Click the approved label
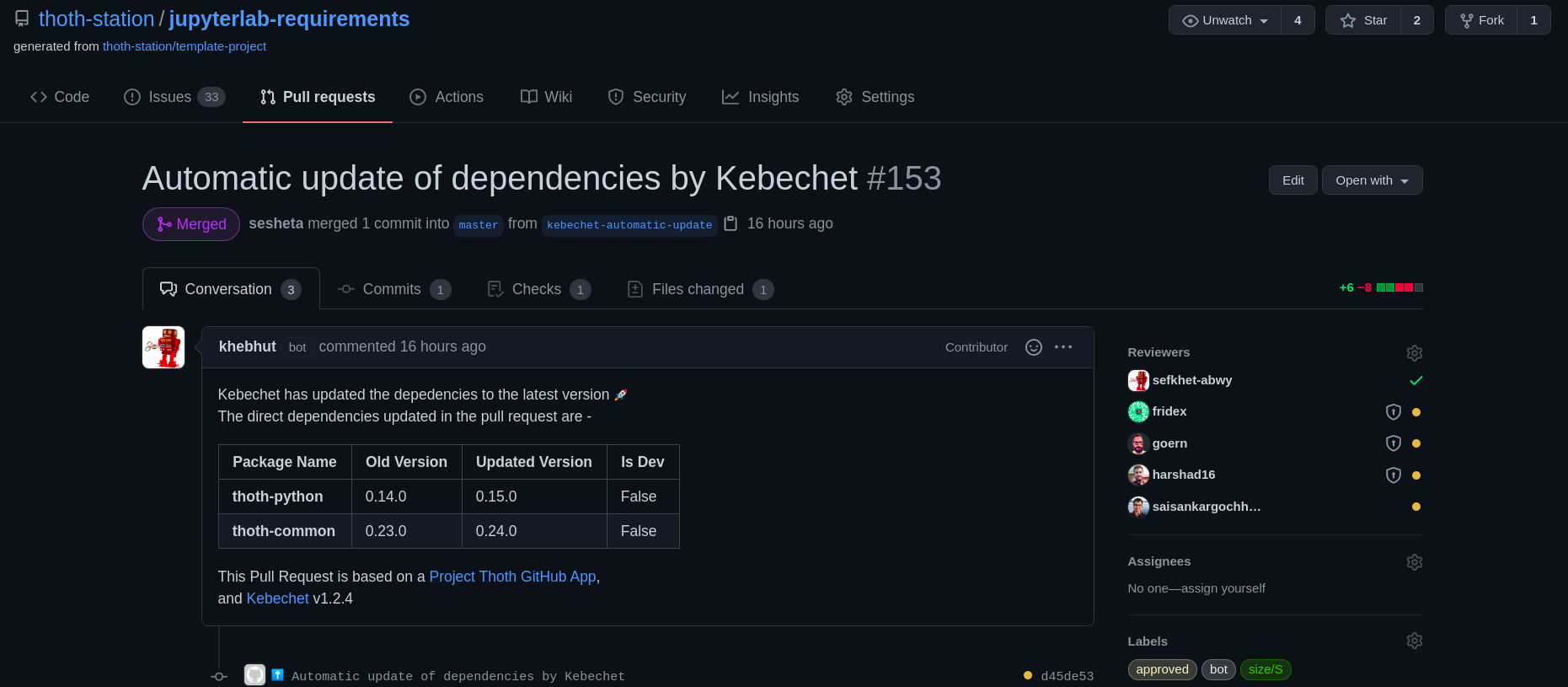Viewport: 1568px width, 687px height. point(1162,669)
